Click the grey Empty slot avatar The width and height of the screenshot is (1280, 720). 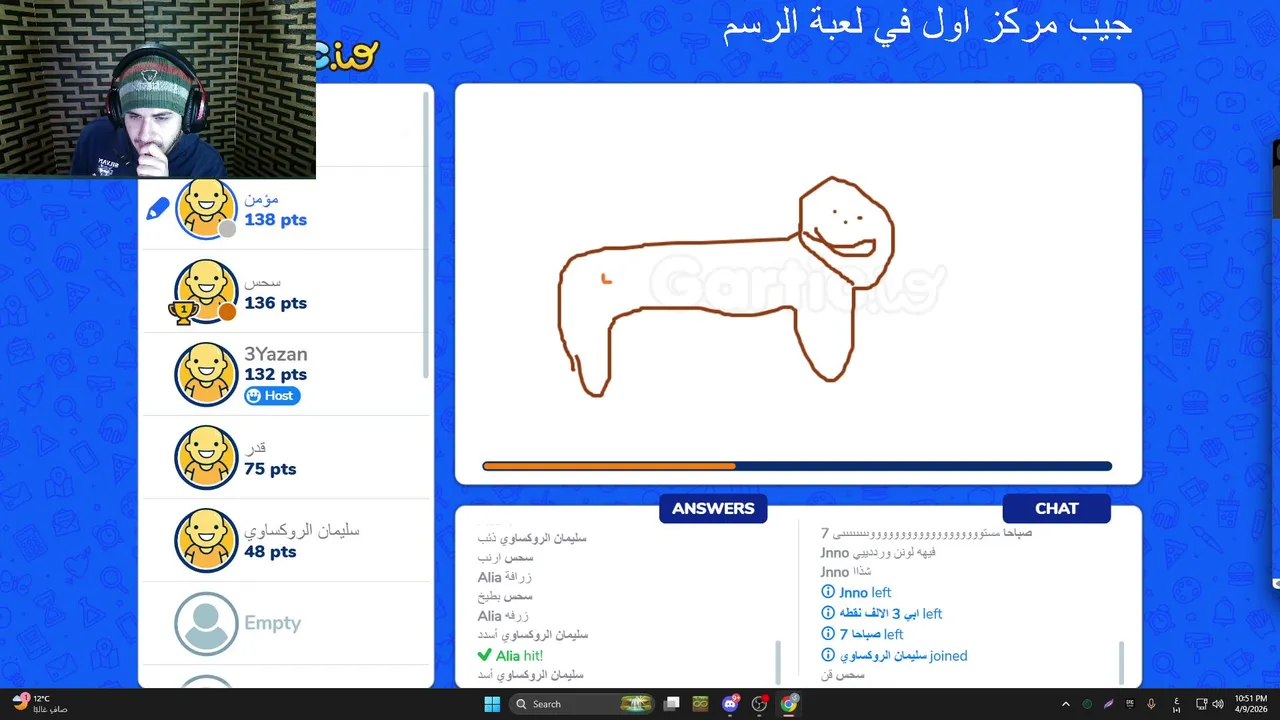(206, 624)
